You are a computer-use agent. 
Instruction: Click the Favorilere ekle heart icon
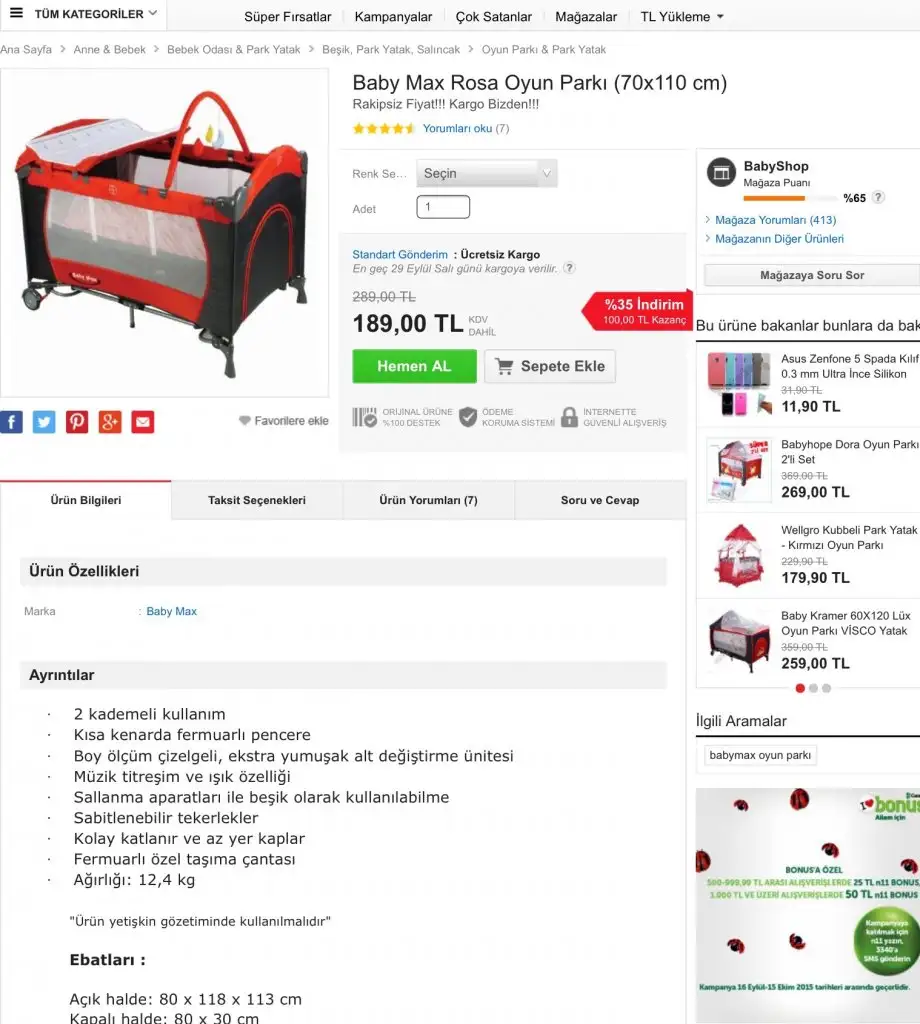pos(245,421)
